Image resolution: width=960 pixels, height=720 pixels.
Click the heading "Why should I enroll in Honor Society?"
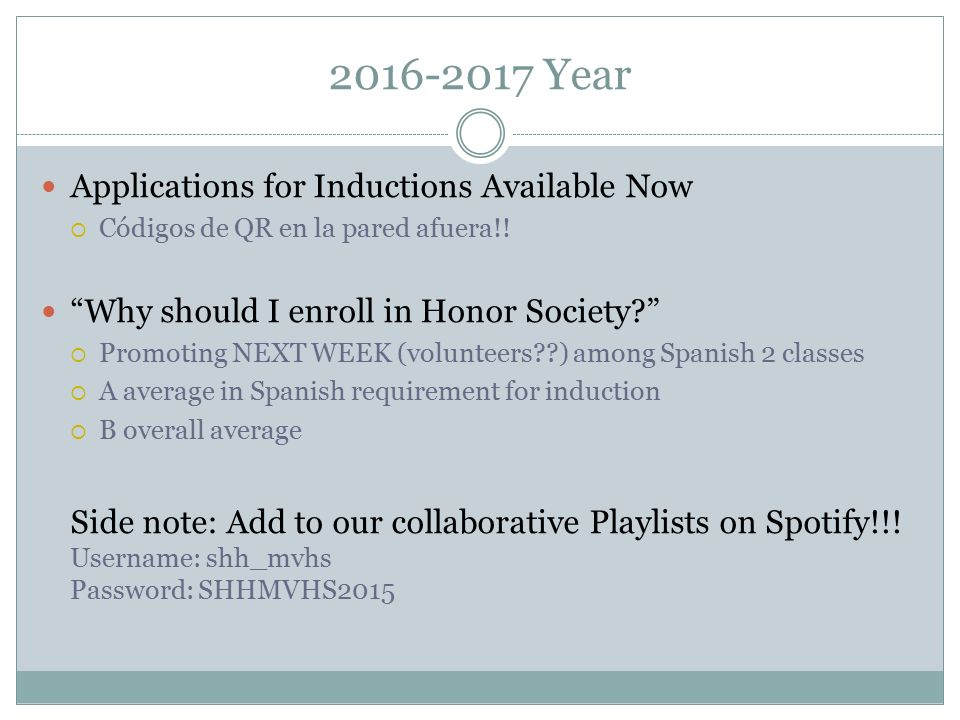coord(365,311)
